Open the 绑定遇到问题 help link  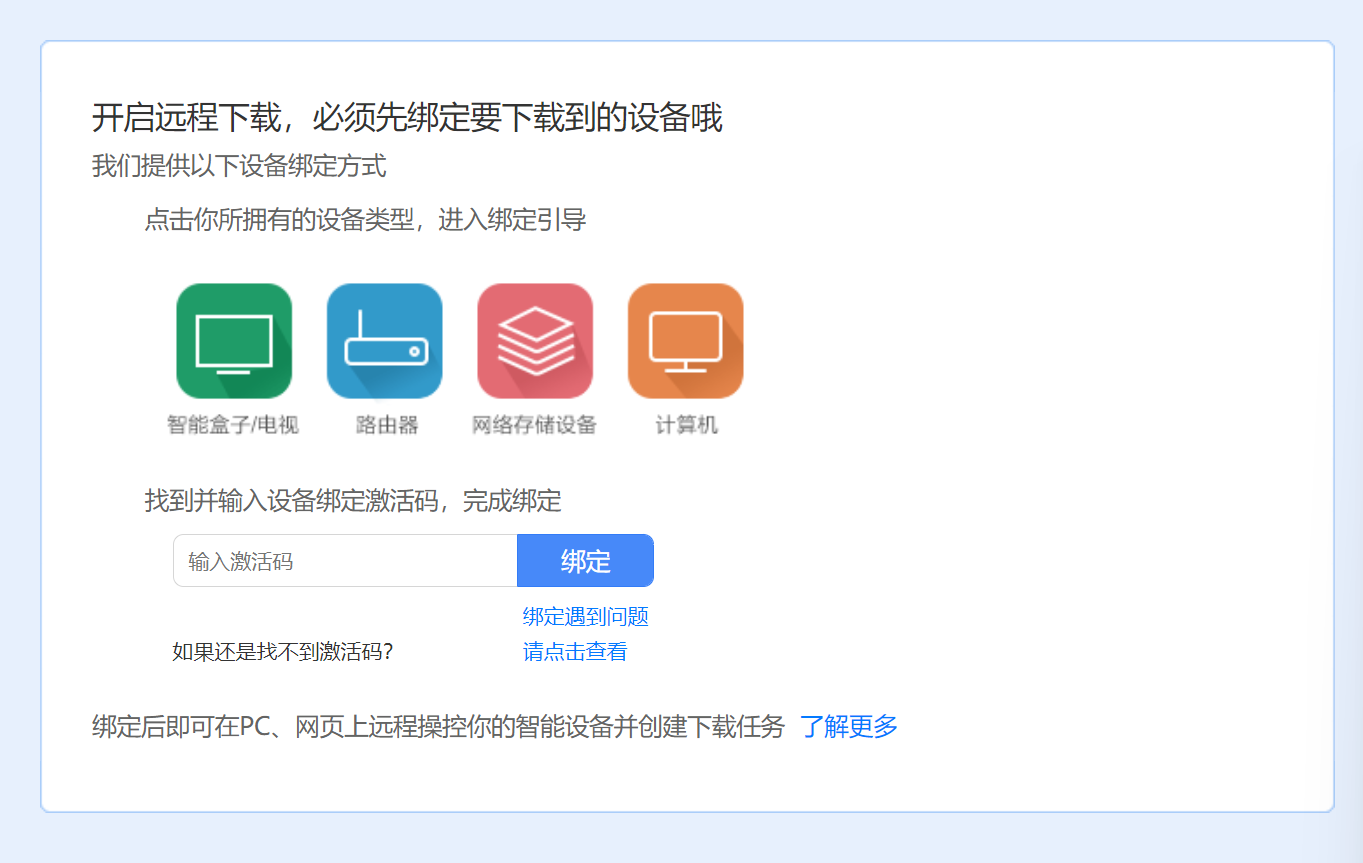pos(585,616)
